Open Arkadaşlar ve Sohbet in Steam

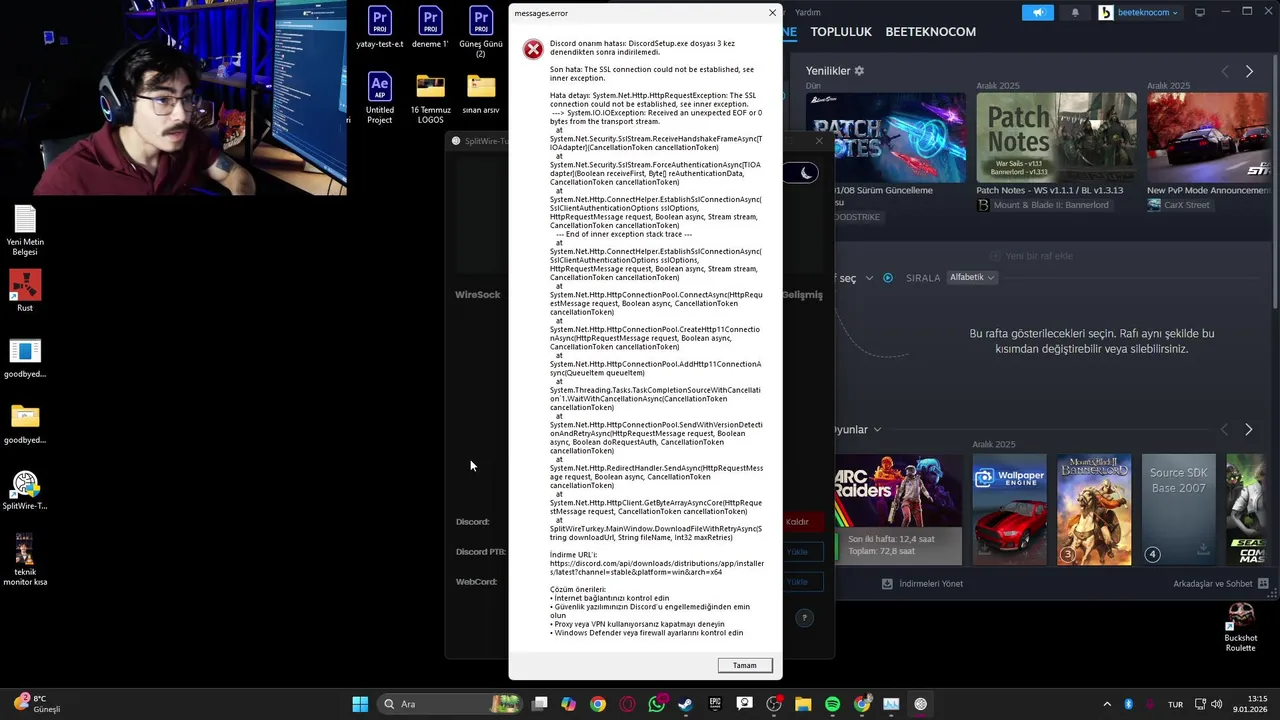point(1221,584)
